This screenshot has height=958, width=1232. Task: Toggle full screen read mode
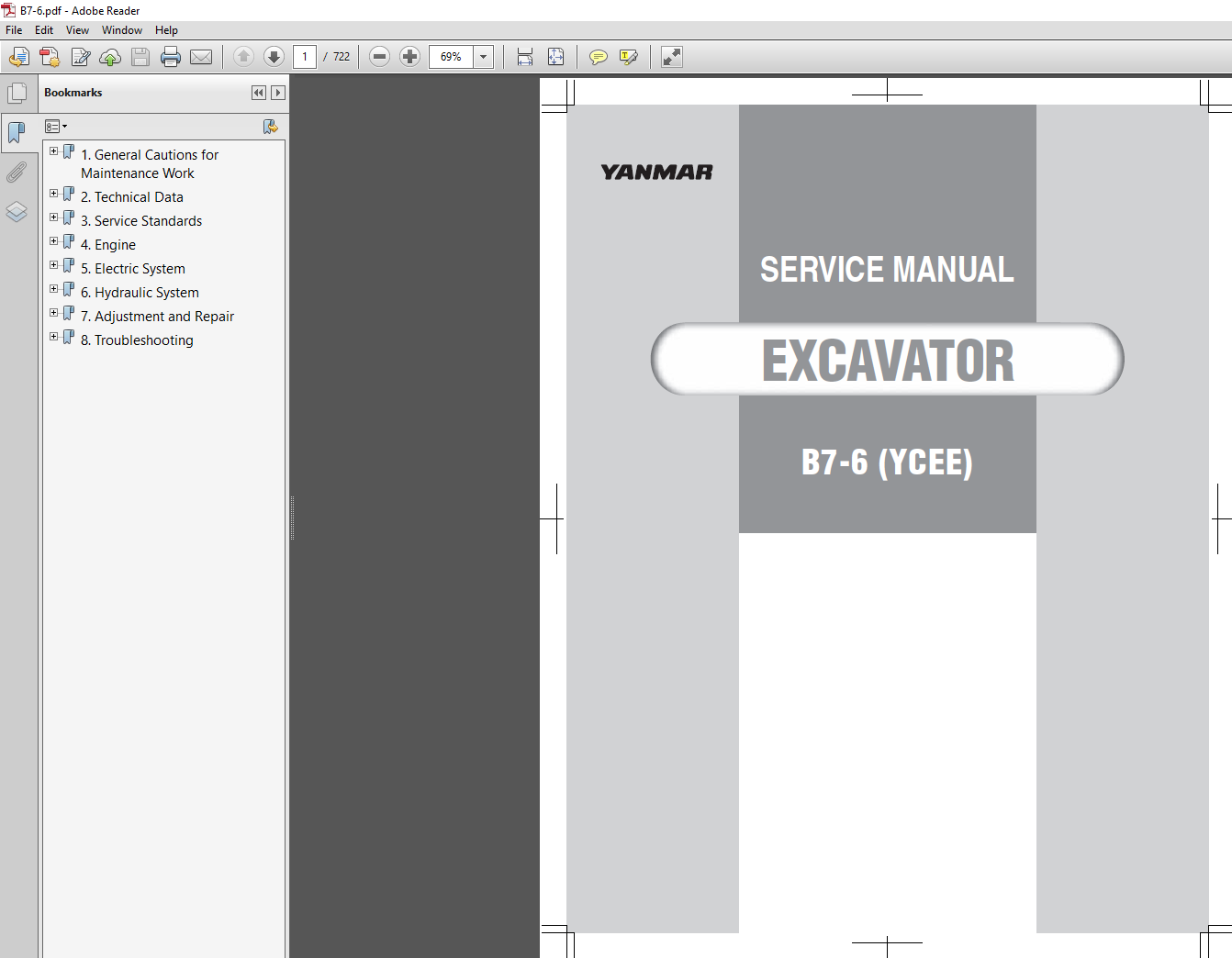[672, 57]
